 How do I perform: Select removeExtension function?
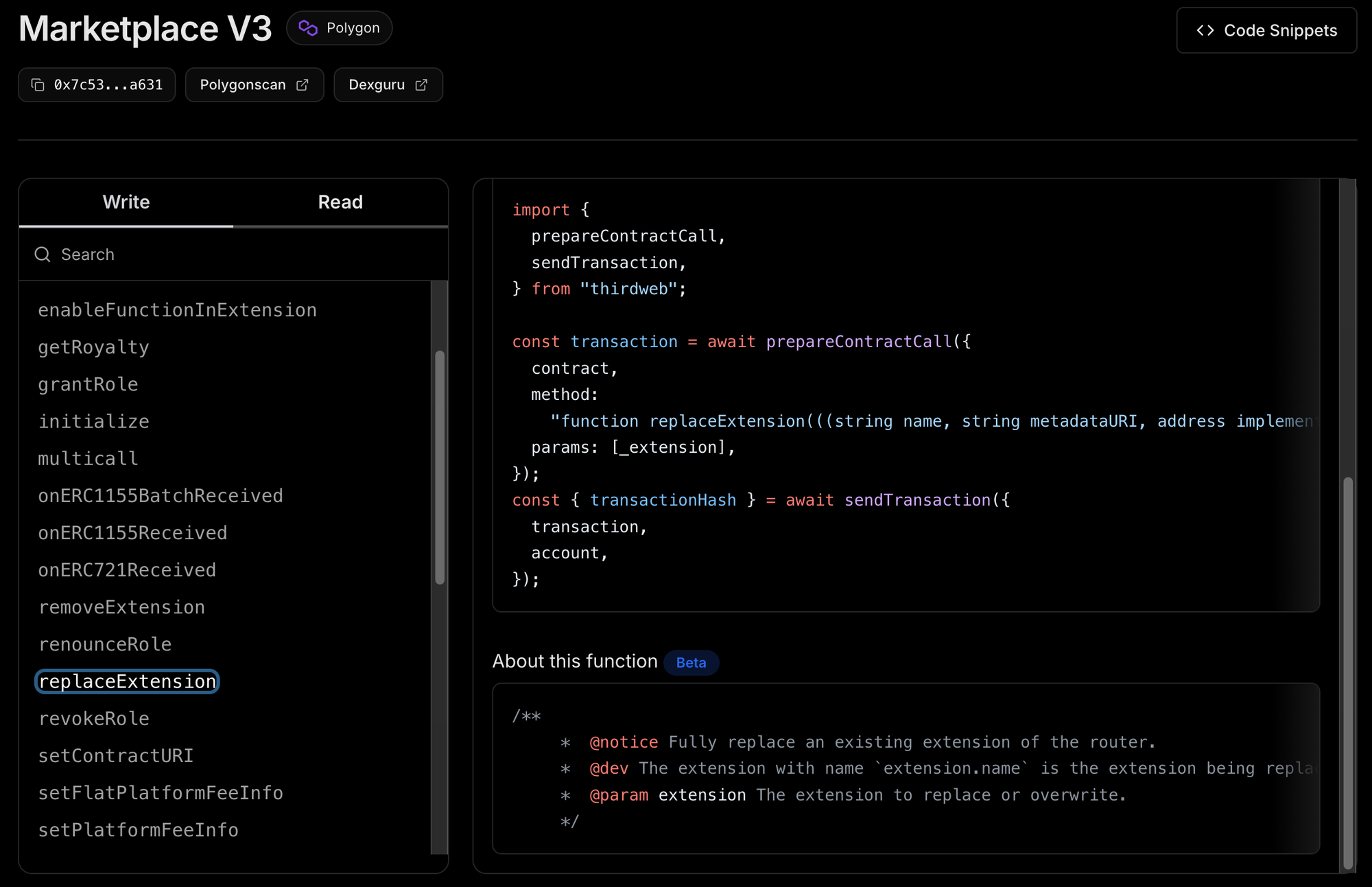(x=122, y=608)
